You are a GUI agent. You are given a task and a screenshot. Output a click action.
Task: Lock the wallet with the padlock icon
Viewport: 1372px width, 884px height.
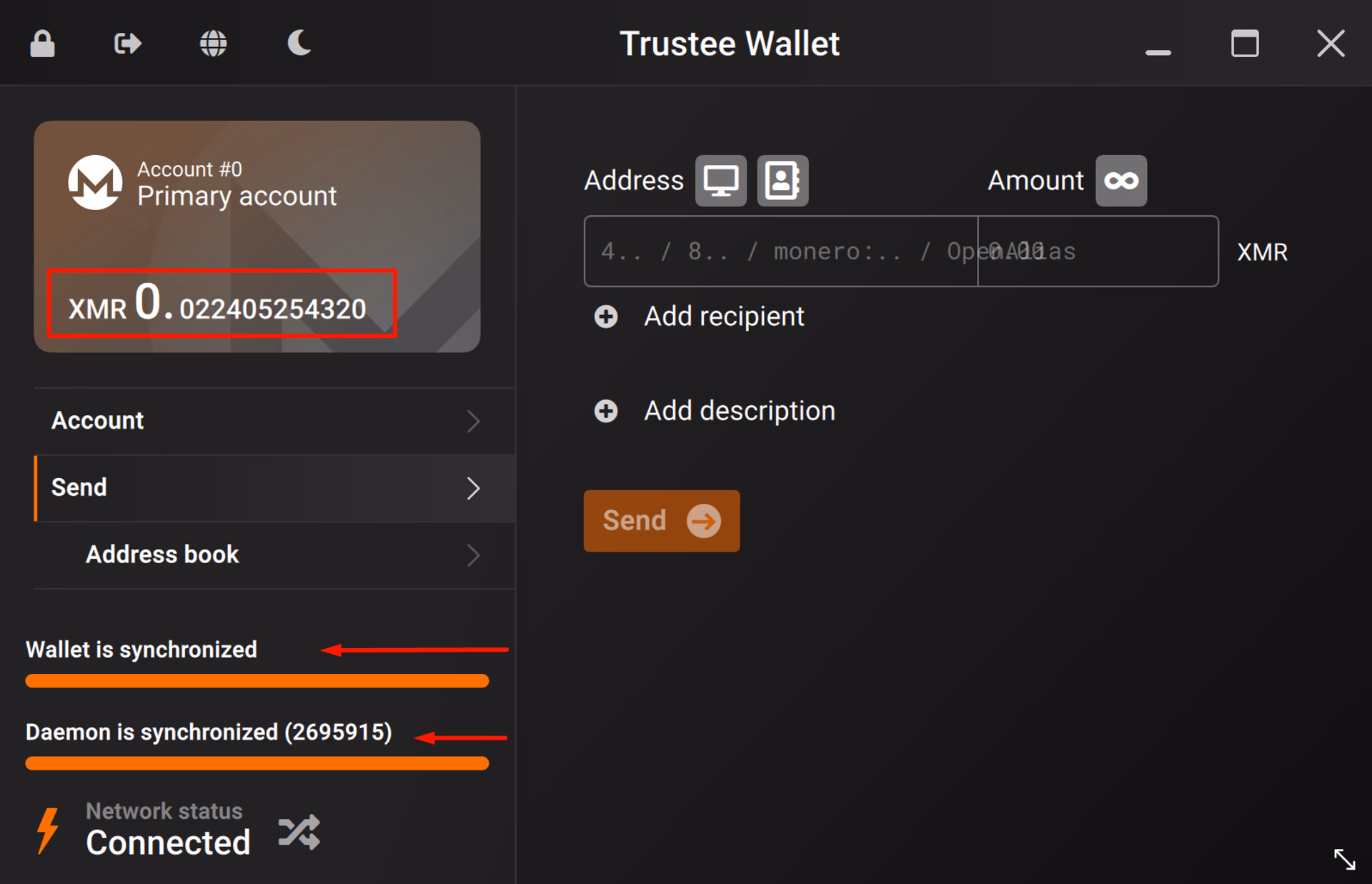[42, 44]
